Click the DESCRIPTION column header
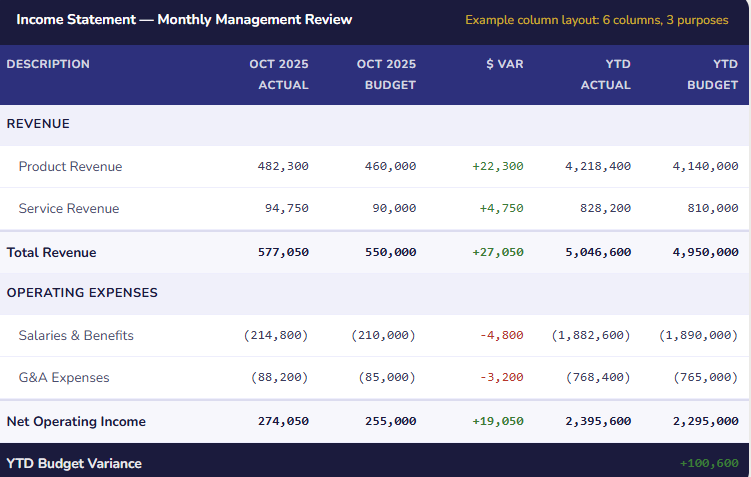751x477 pixels. [48, 64]
